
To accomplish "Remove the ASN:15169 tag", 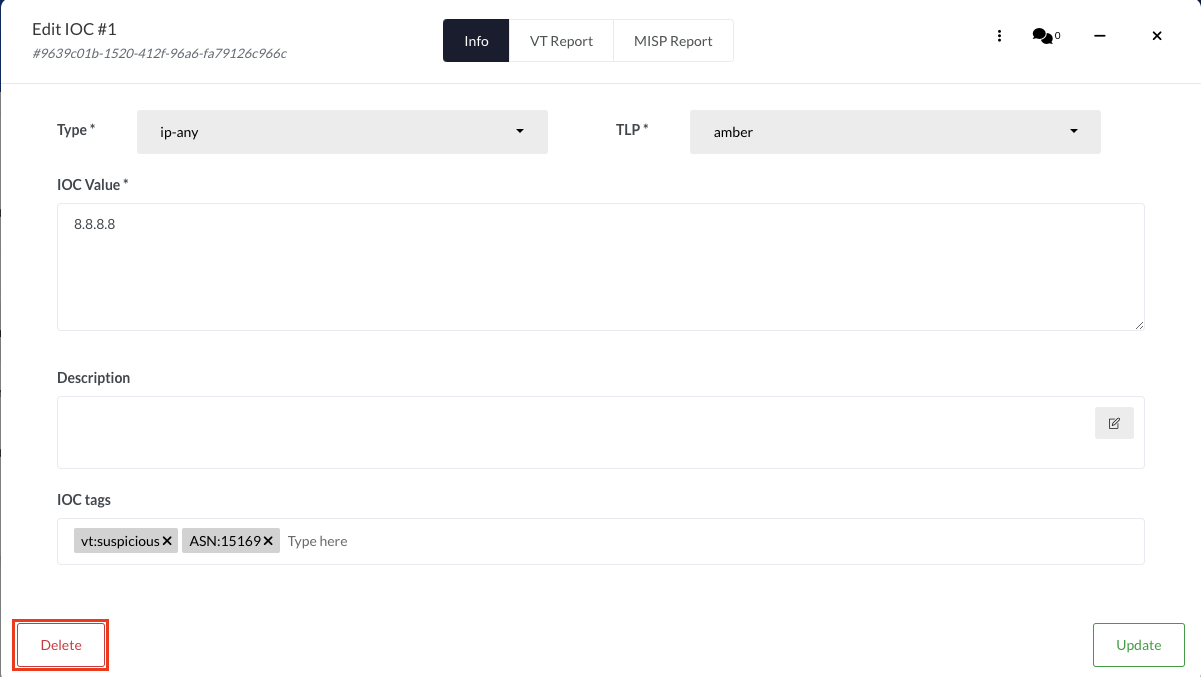I will [x=268, y=541].
